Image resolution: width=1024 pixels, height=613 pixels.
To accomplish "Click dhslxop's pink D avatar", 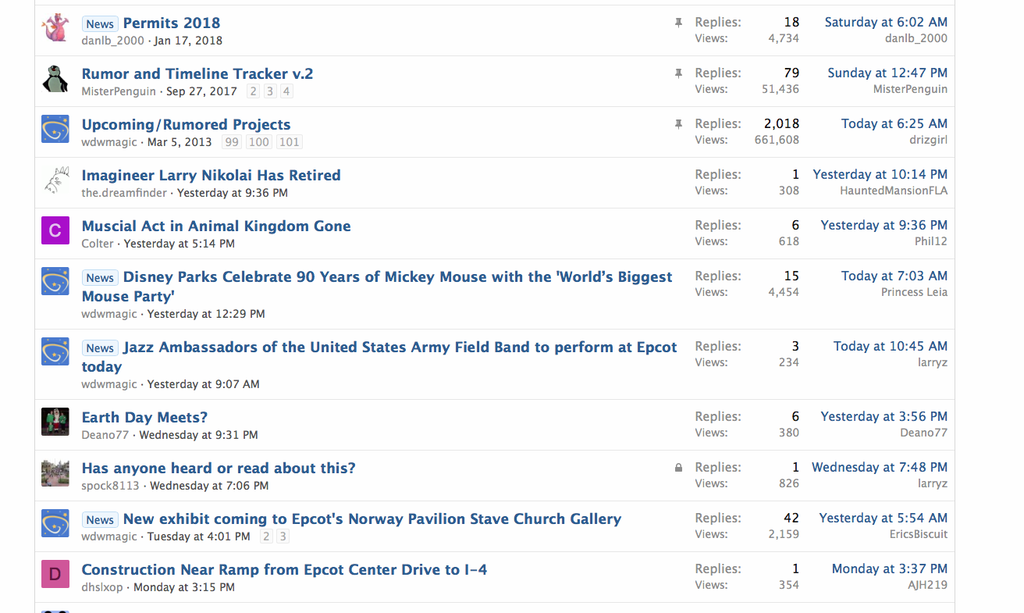I will click(55, 574).
